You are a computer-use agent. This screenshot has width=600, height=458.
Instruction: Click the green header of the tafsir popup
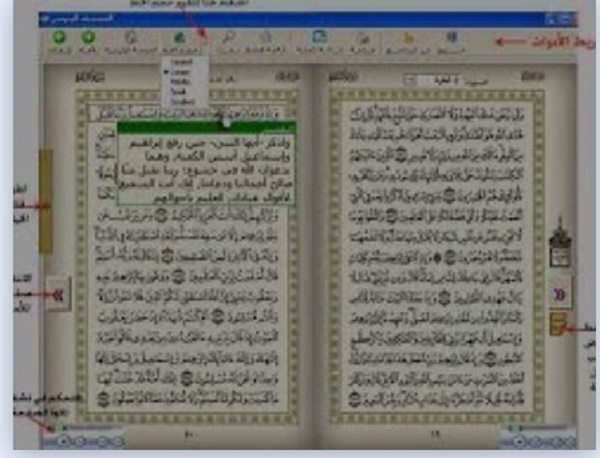click(198, 127)
